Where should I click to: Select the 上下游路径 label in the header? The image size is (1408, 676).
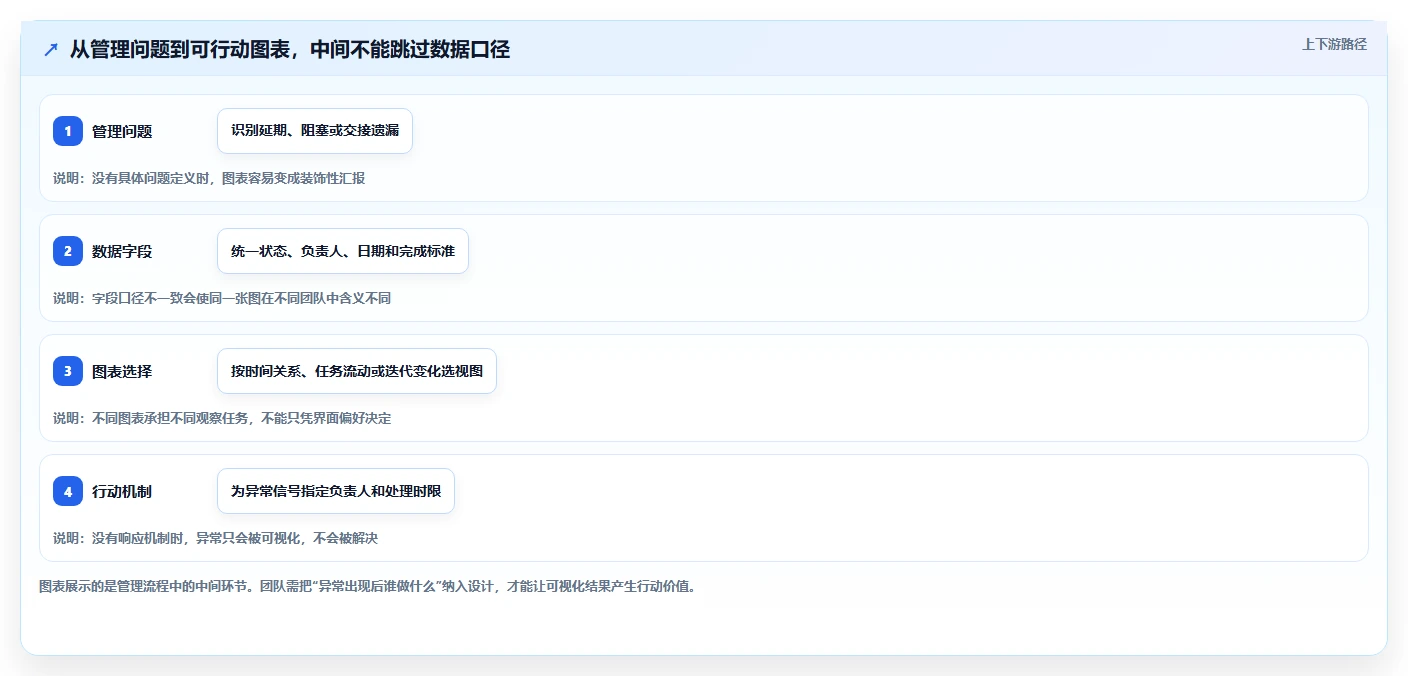pos(1334,44)
